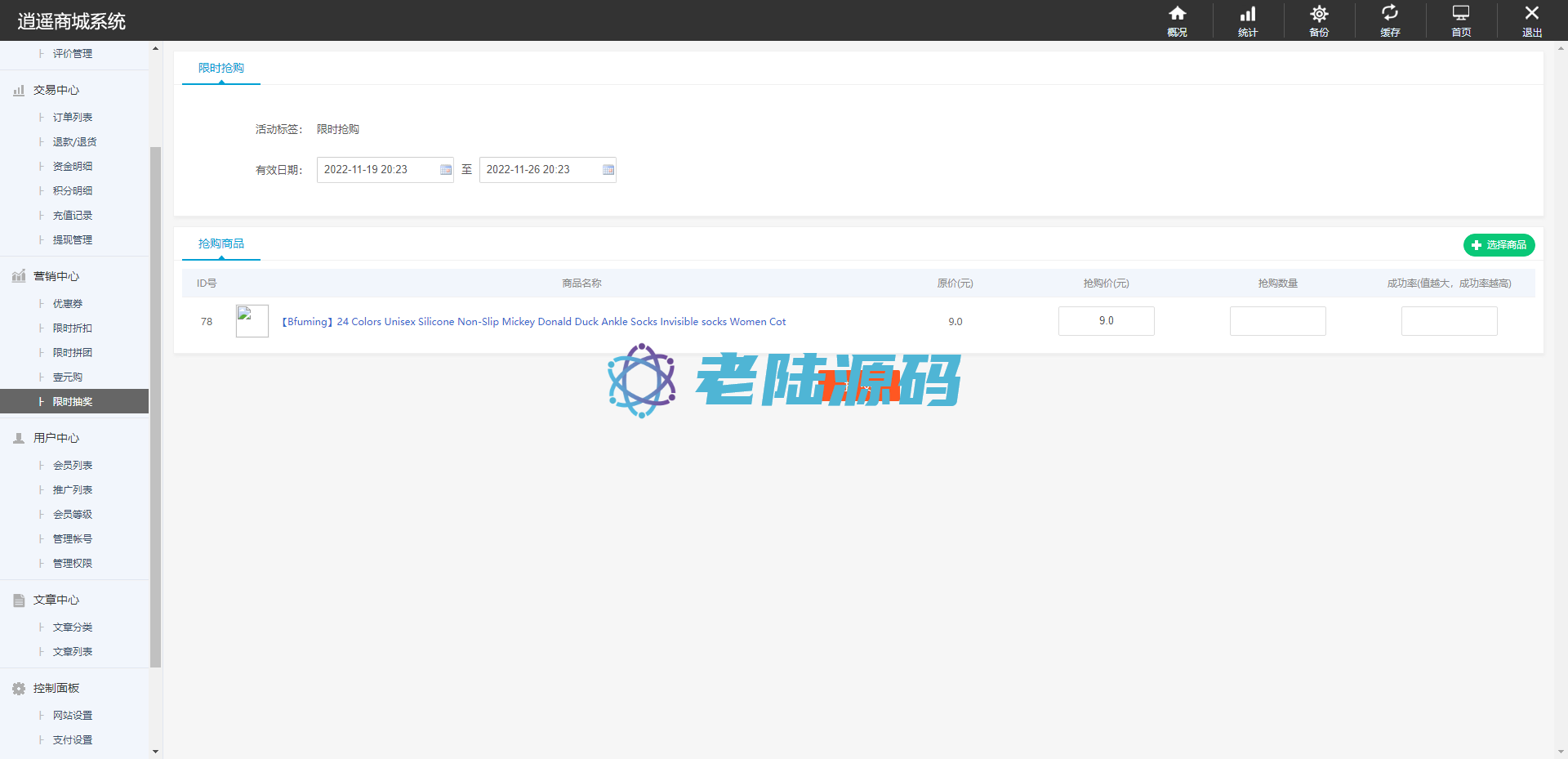Open 评价管理 in the sidebar
This screenshot has width=1568, height=759.
pyautogui.click(x=73, y=54)
